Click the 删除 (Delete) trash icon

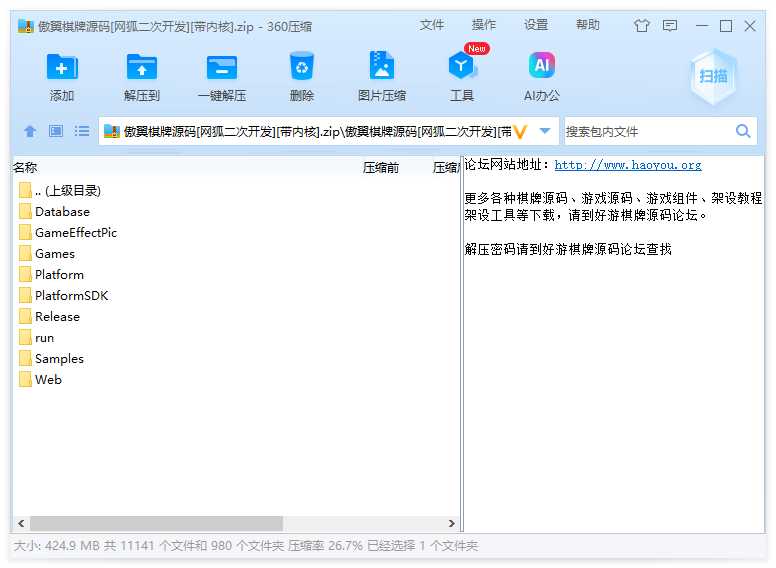coord(301,66)
